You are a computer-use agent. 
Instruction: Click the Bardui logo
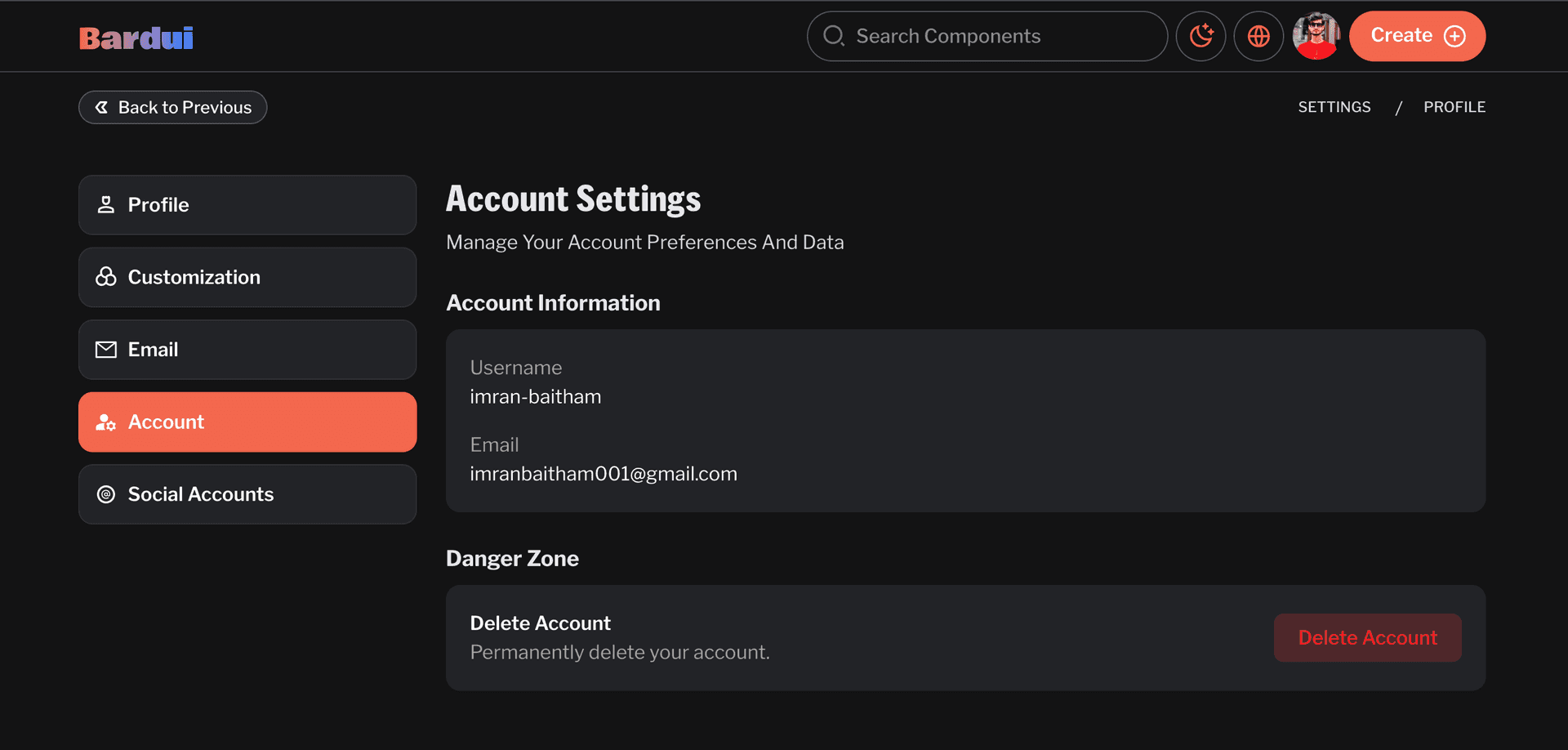136,38
